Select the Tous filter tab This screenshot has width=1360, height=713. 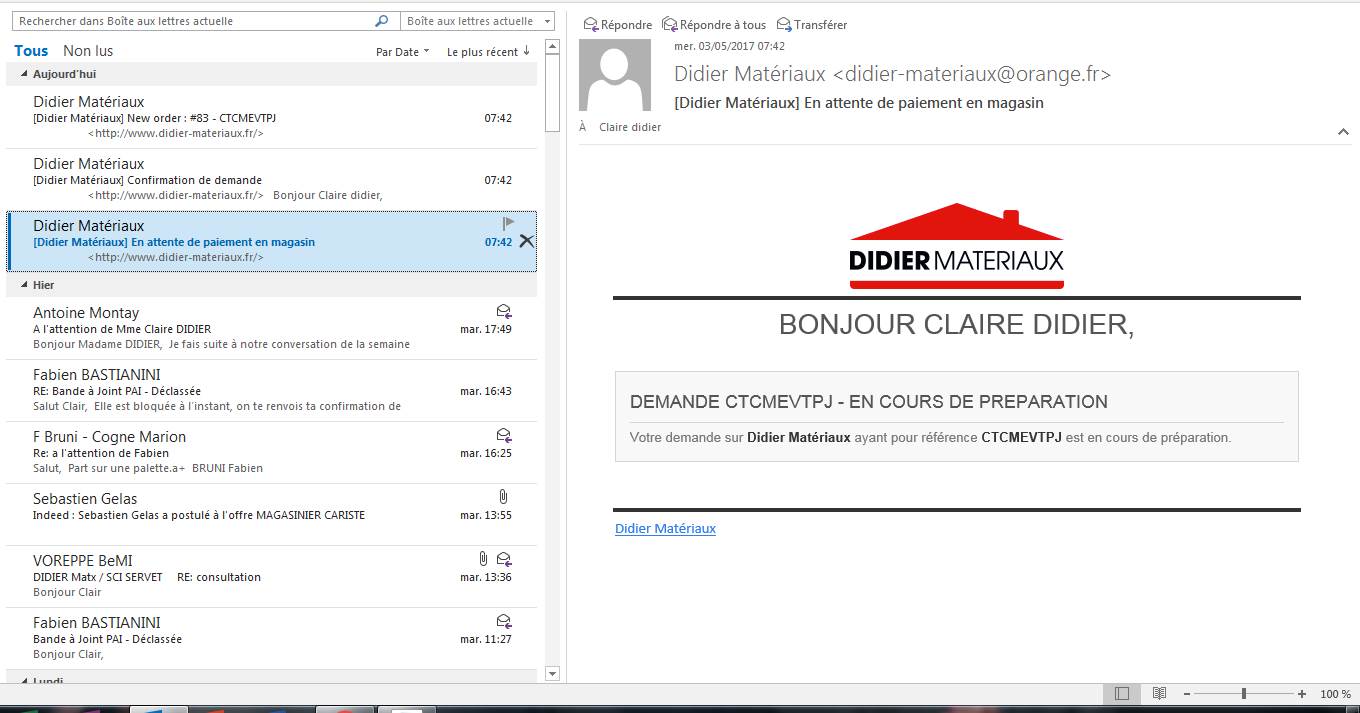coord(31,51)
